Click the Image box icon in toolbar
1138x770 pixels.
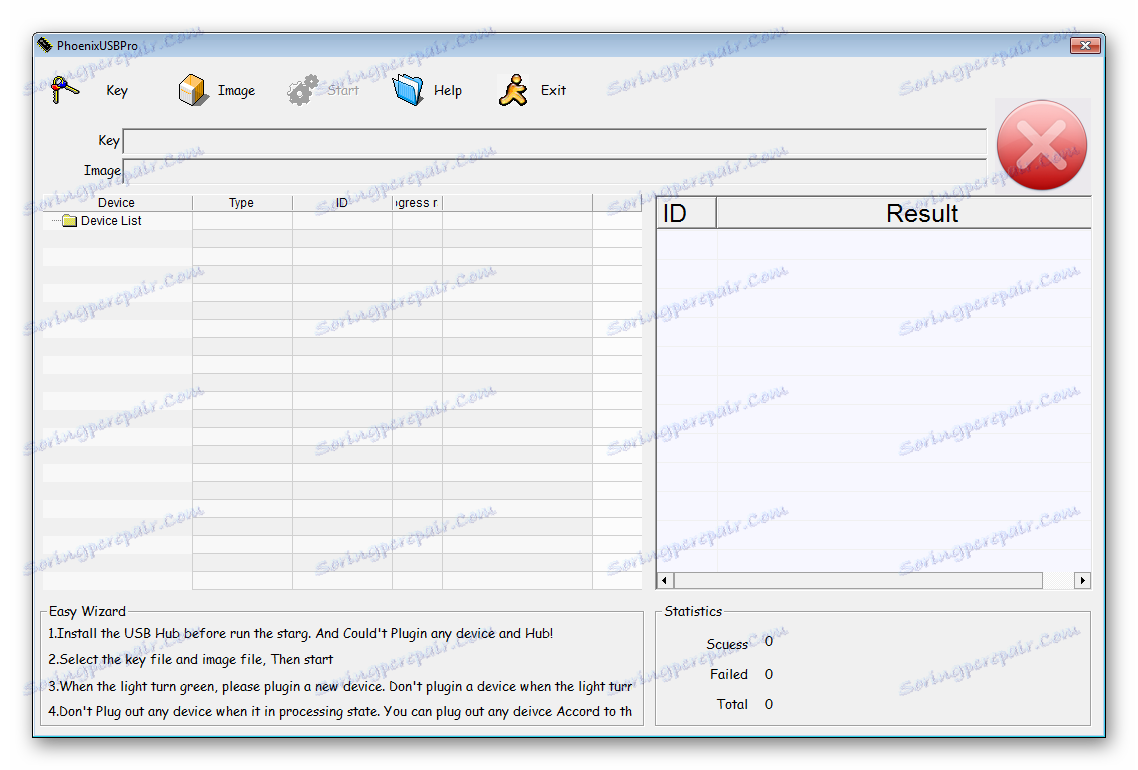click(193, 90)
